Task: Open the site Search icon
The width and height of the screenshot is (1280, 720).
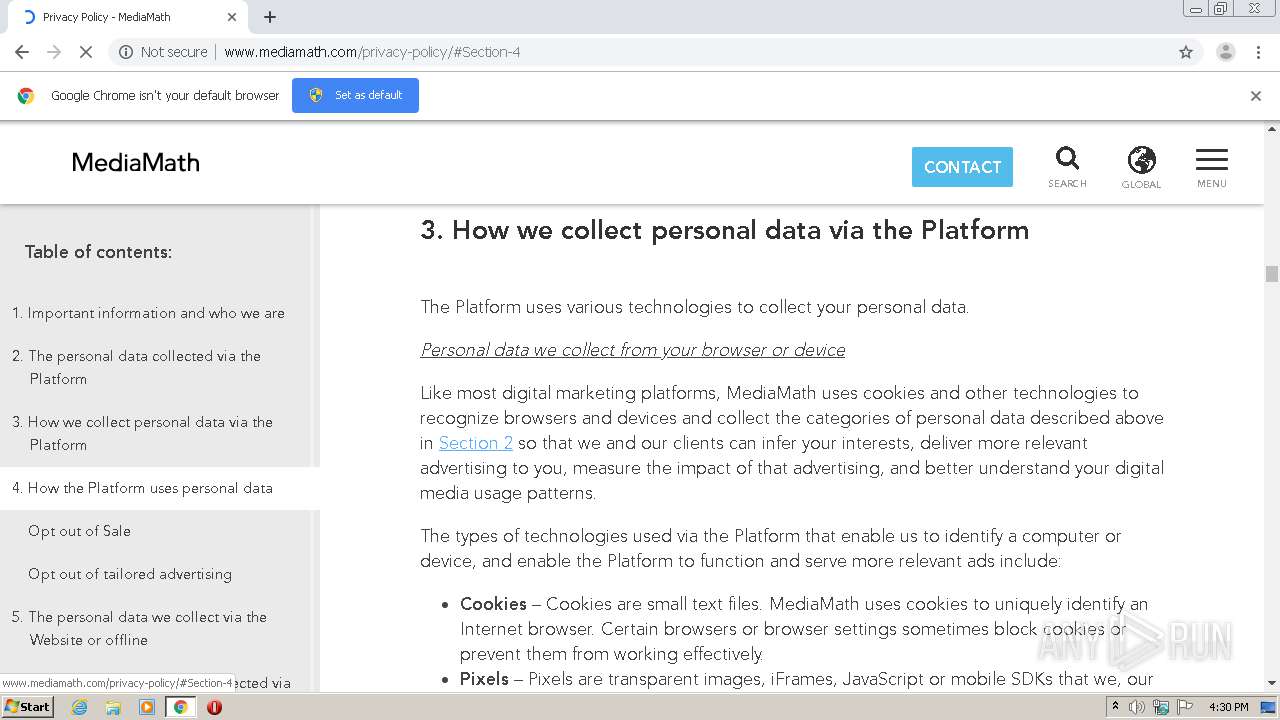Action: (1067, 167)
